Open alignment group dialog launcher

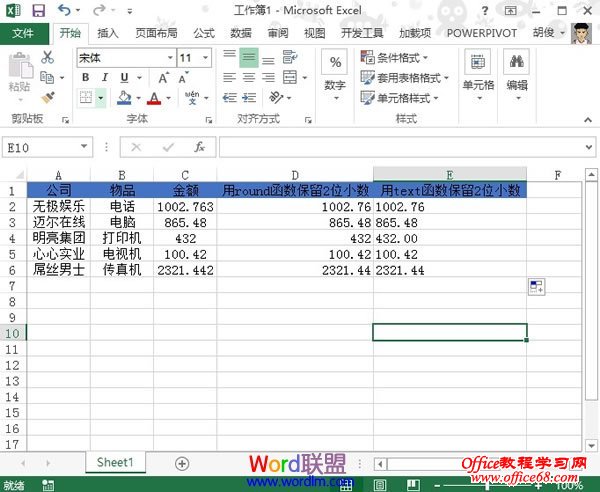308,120
